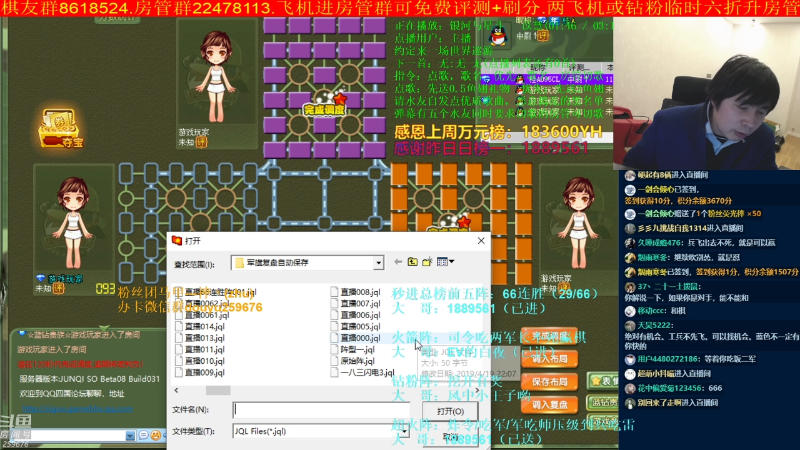Expand the game chat input dropdown arrow

[x=130, y=435]
